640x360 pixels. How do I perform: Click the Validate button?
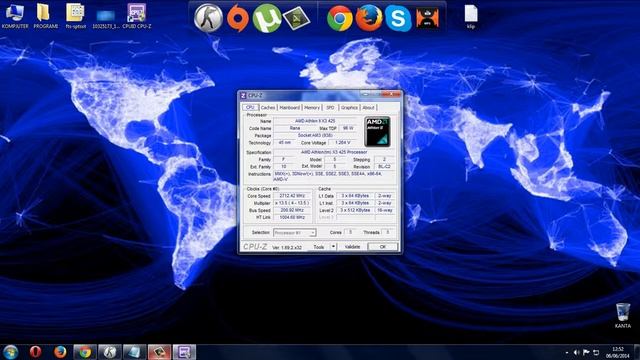click(x=352, y=247)
